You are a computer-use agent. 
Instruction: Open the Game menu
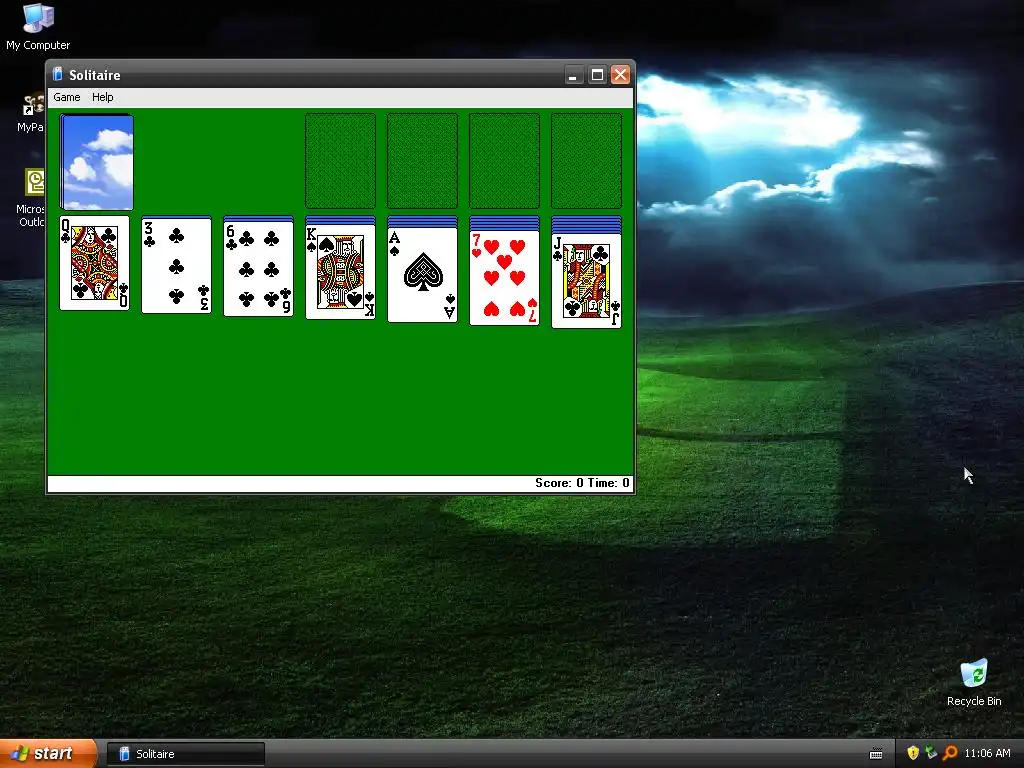click(x=67, y=97)
